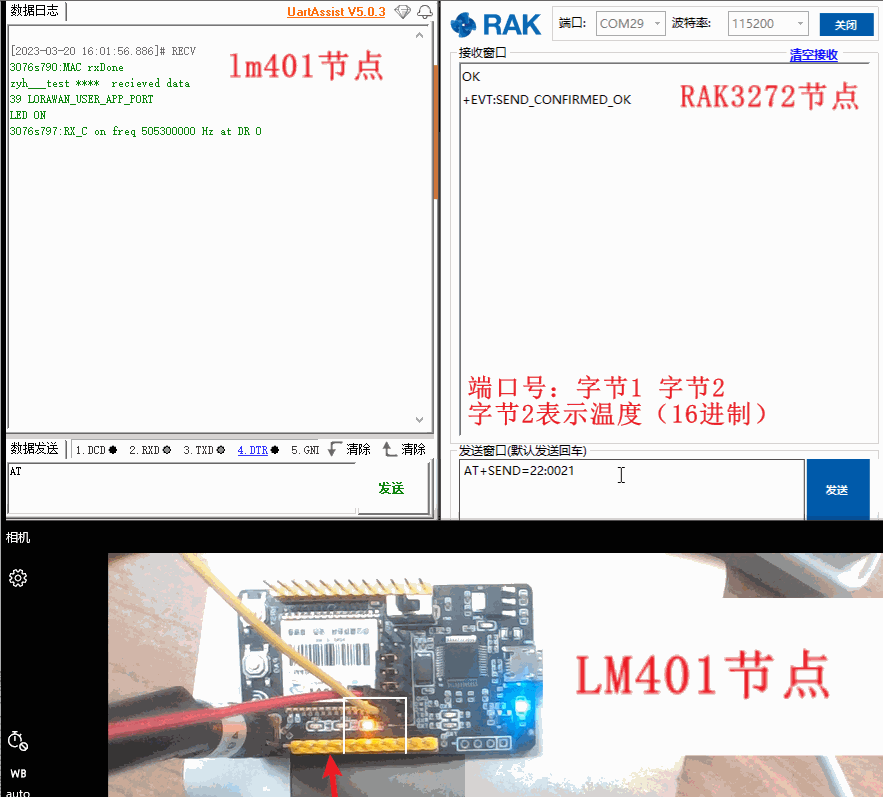This screenshot has width=883, height=797.
Task: Open the UartAssist V5.0.3 link
Action: (336, 12)
